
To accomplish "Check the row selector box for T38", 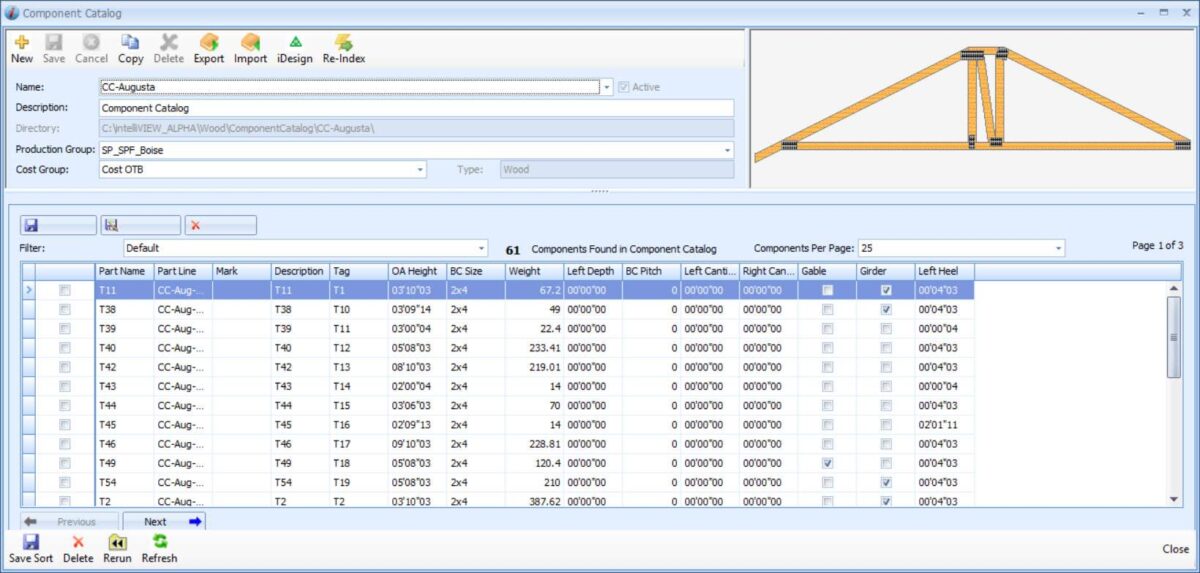I will (65, 309).
